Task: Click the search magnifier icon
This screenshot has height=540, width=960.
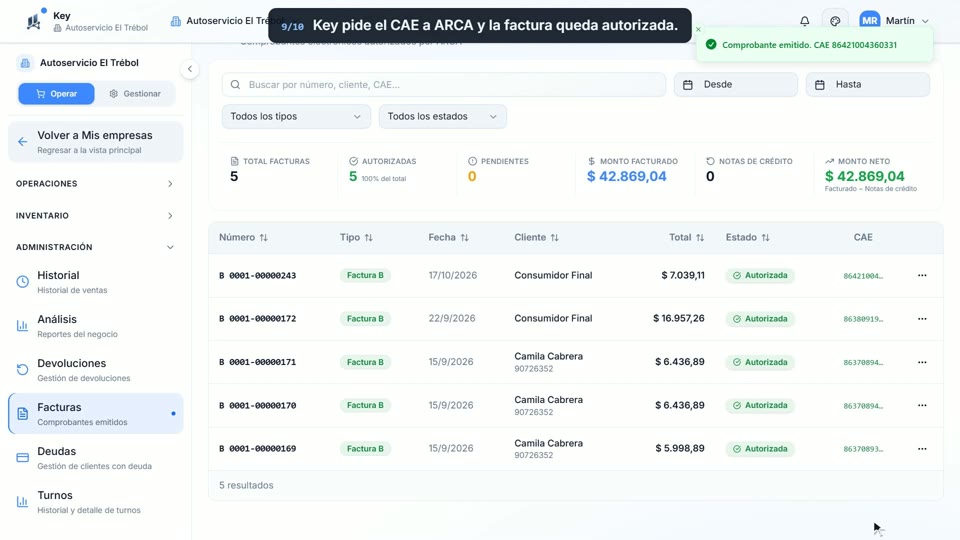Action: 235,84
